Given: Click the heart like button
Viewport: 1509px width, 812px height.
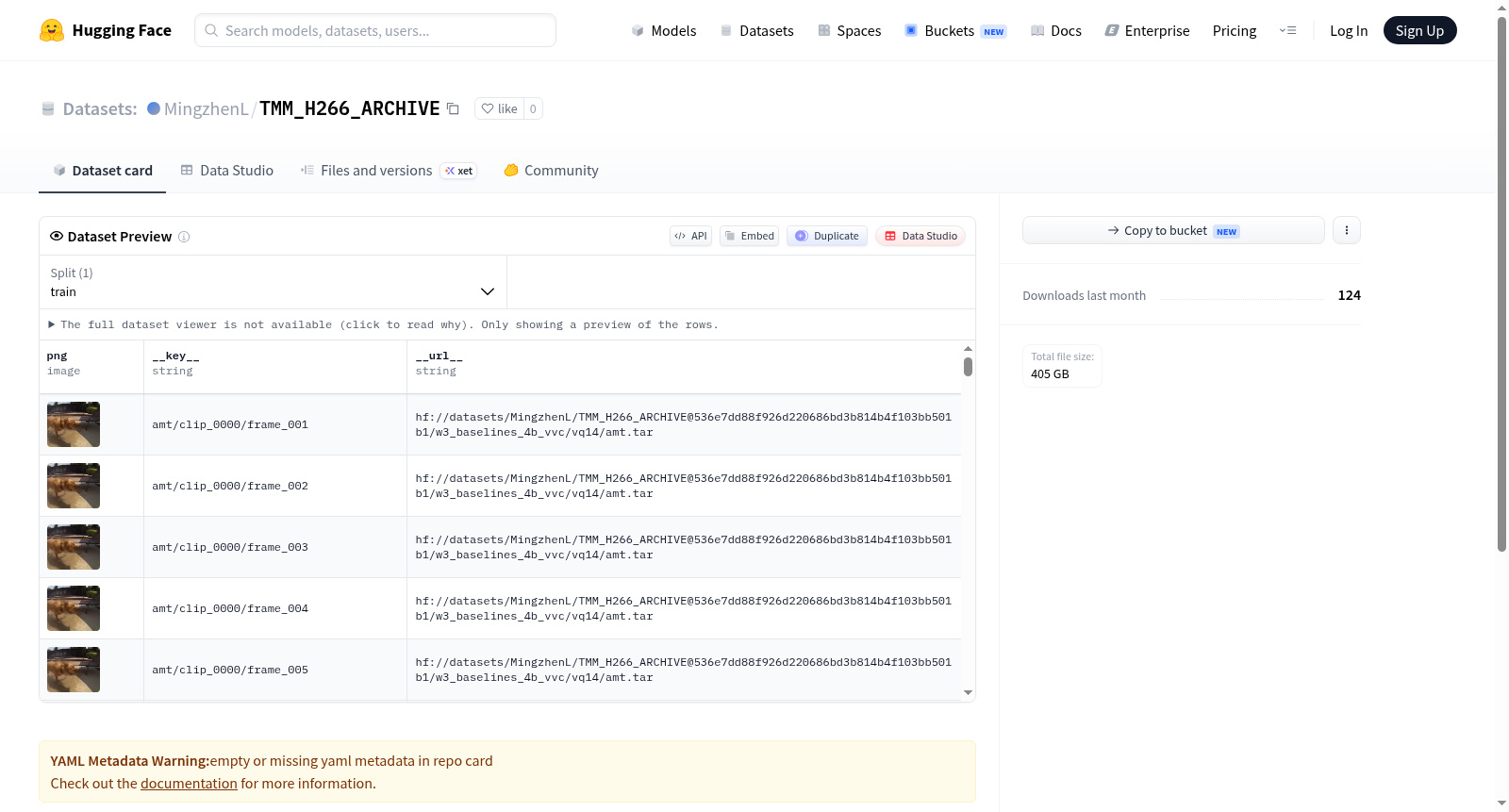Looking at the screenshot, I should 499,108.
